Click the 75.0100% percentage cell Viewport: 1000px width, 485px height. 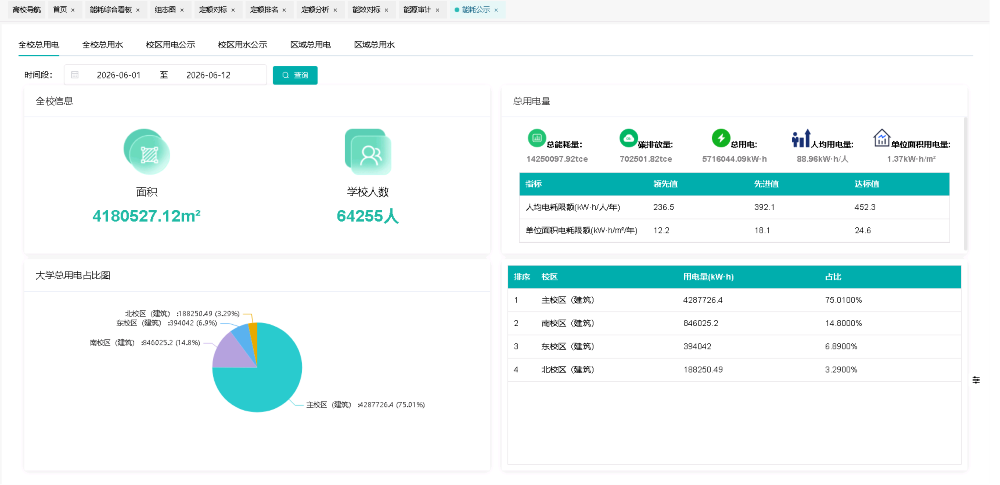[843, 300]
